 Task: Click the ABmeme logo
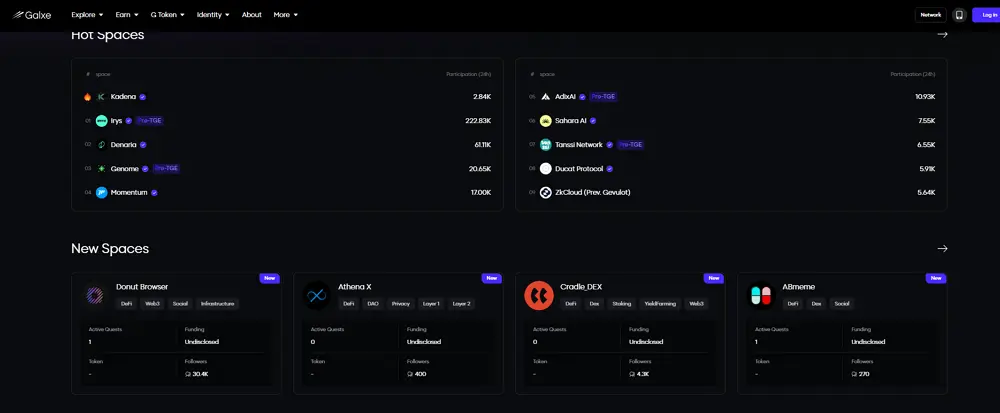pos(760,295)
